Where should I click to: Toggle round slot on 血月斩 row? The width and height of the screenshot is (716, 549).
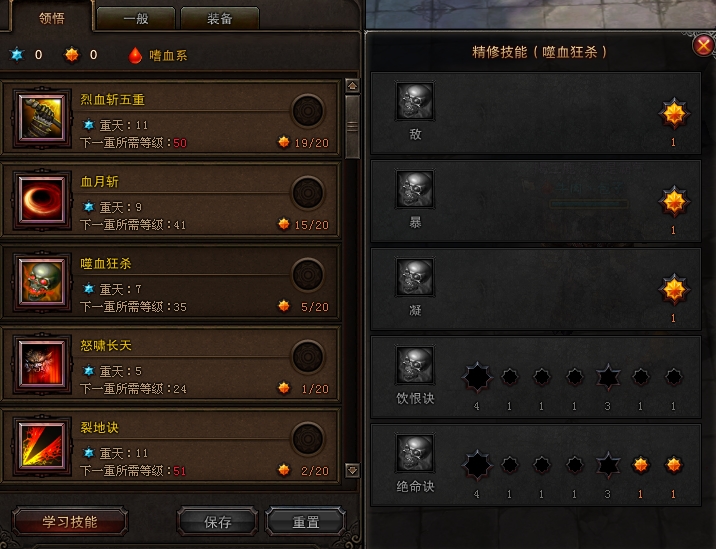308,193
